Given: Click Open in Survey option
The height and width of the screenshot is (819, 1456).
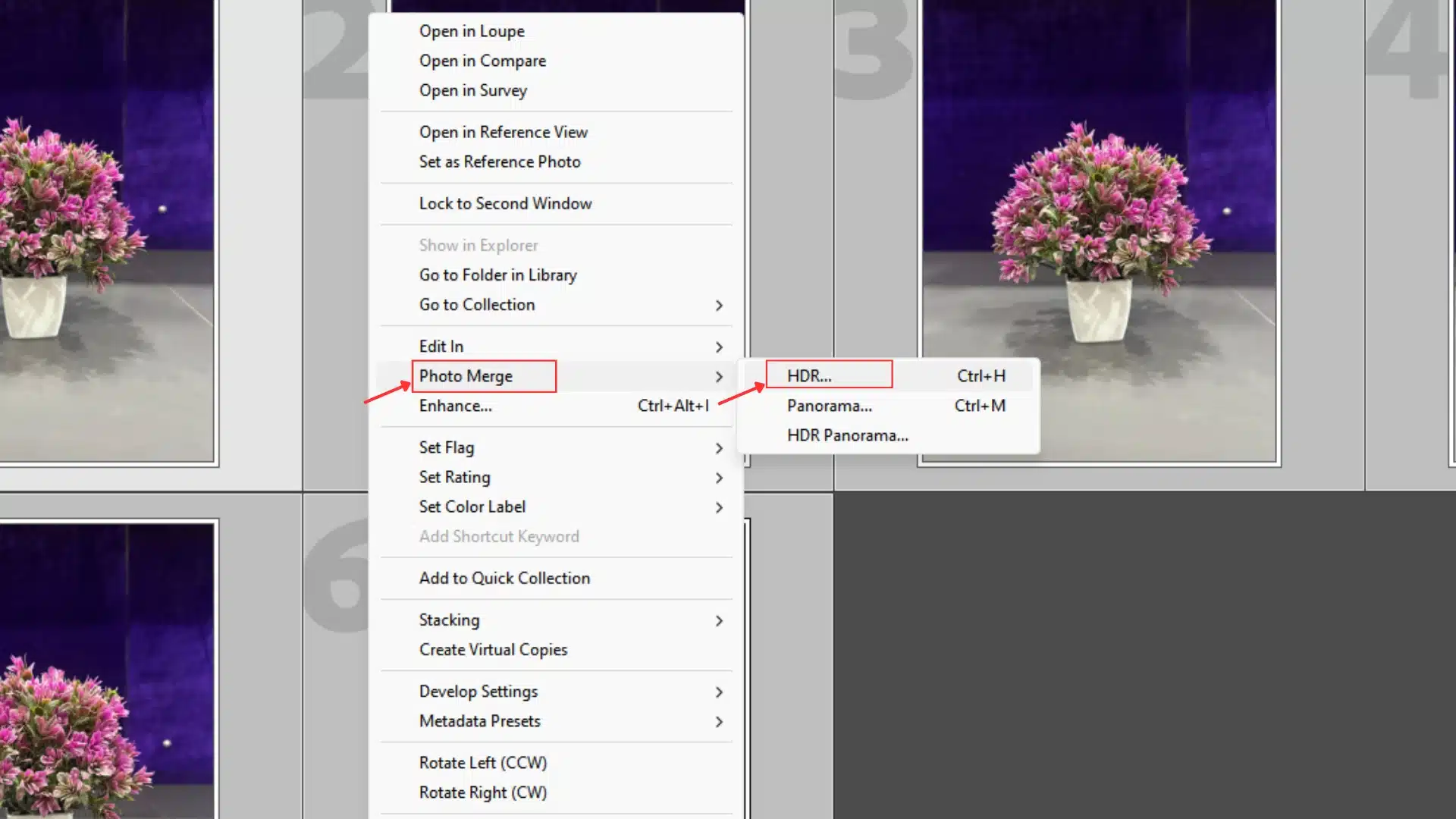Looking at the screenshot, I should pyautogui.click(x=473, y=90).
